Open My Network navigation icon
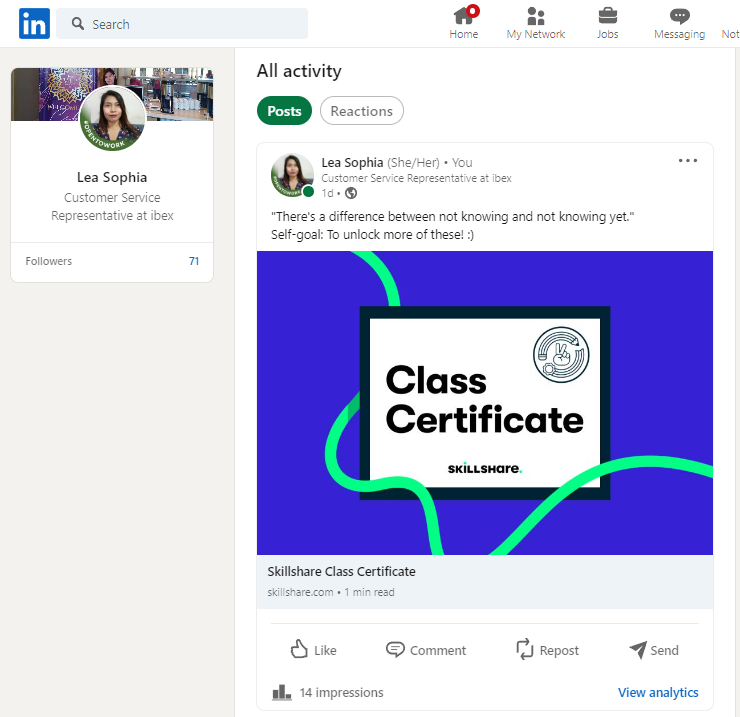 click(536, 23)
